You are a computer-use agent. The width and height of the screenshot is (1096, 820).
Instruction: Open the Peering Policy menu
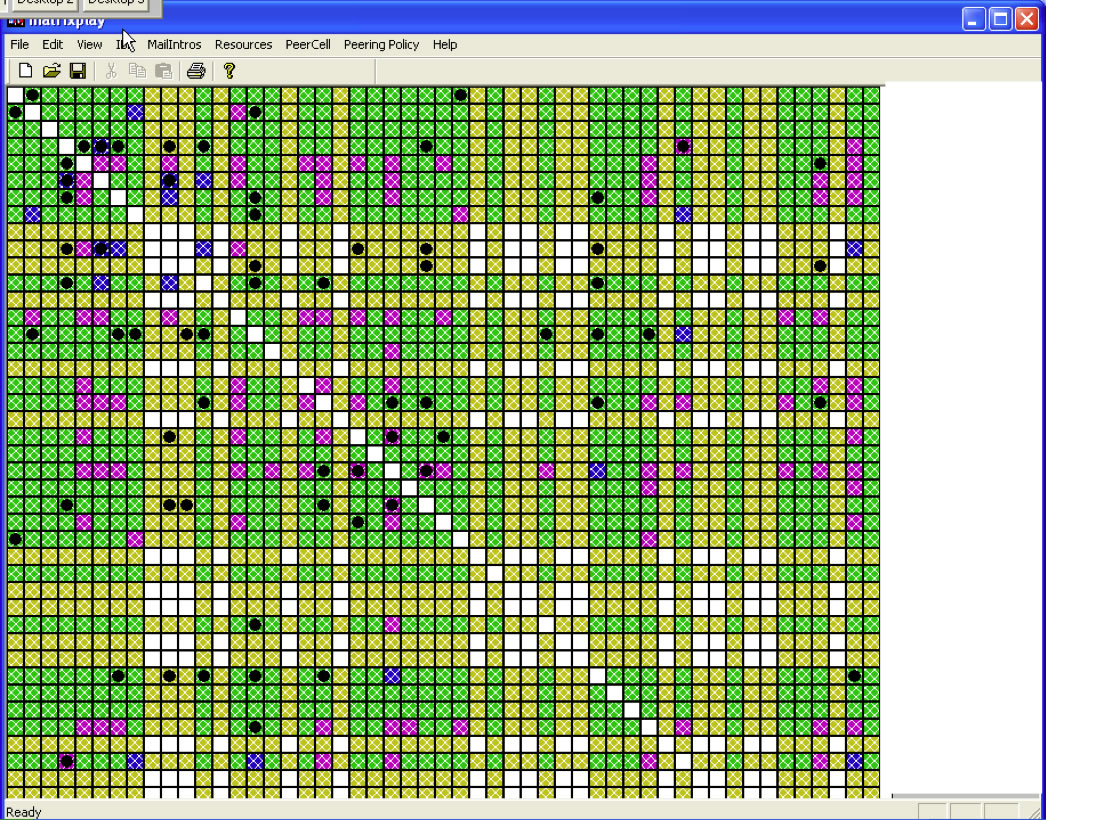[381, 45]
